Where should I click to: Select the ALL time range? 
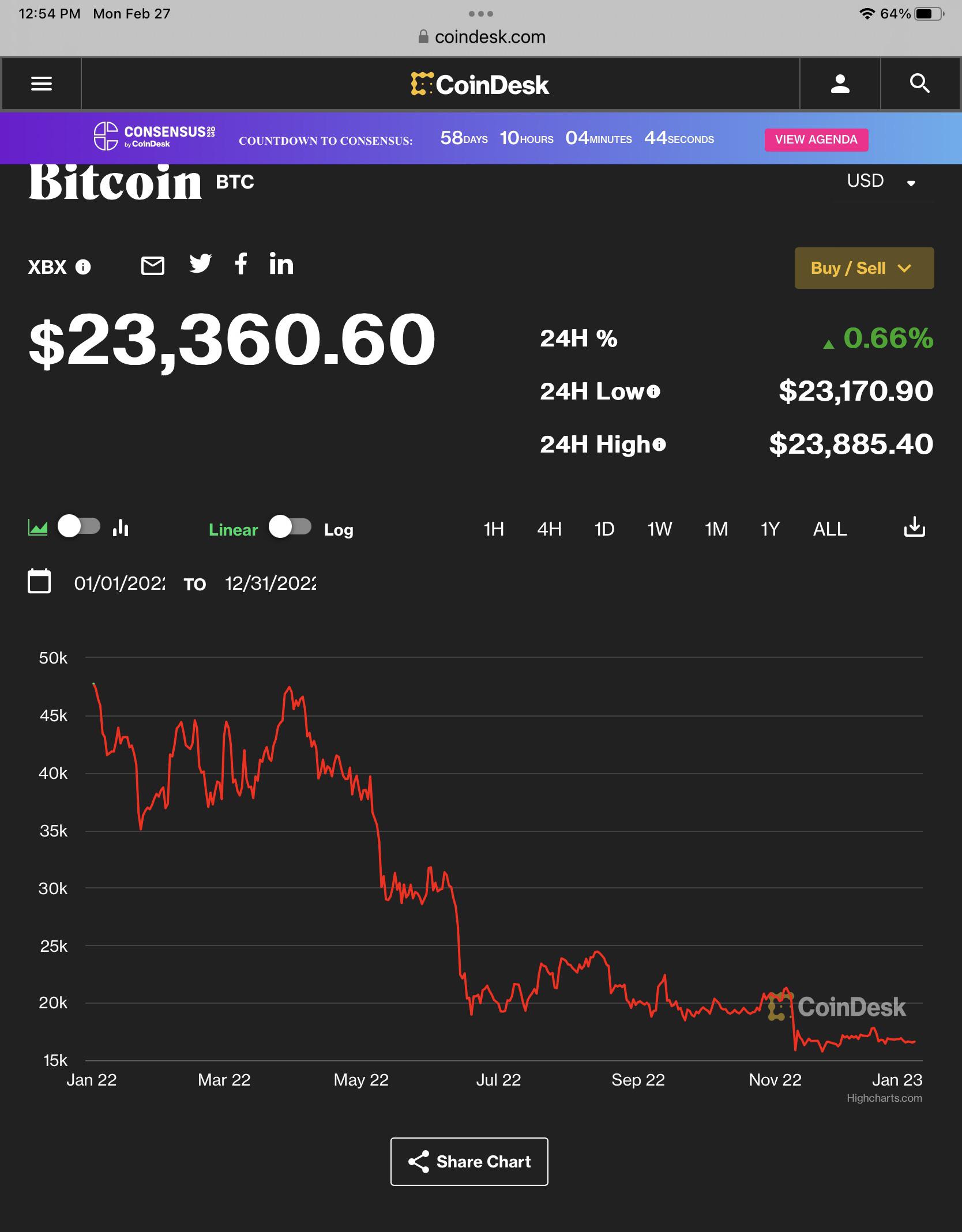coord(829,529)
